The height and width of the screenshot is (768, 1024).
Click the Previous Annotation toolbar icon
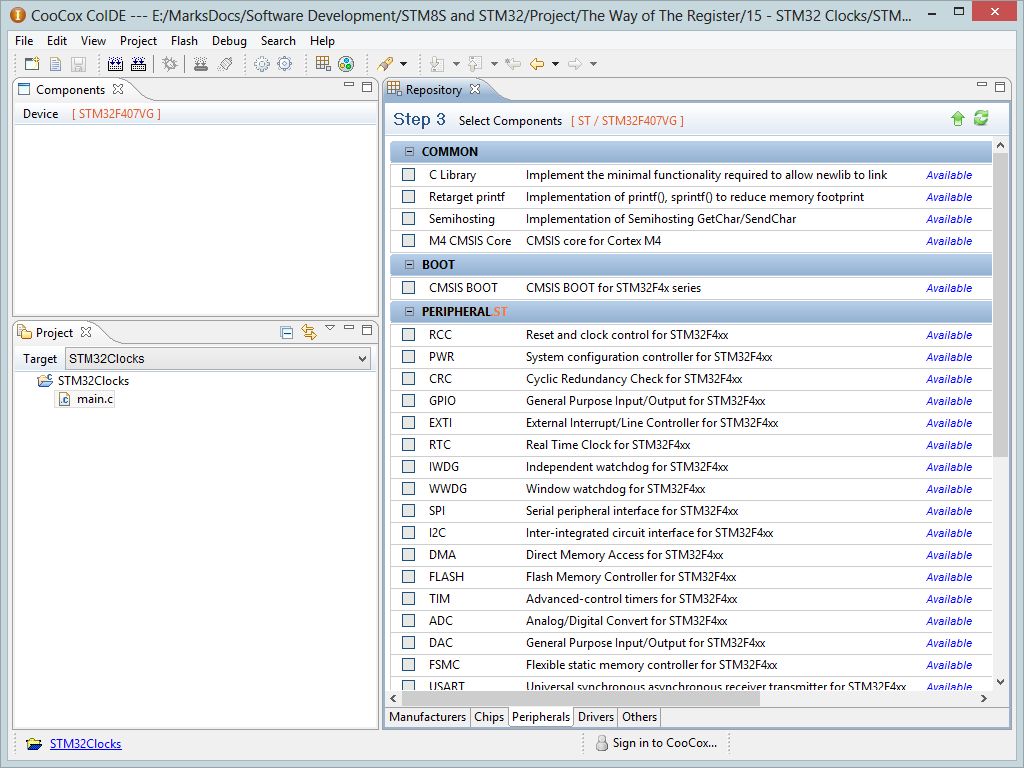click(475, 64)
